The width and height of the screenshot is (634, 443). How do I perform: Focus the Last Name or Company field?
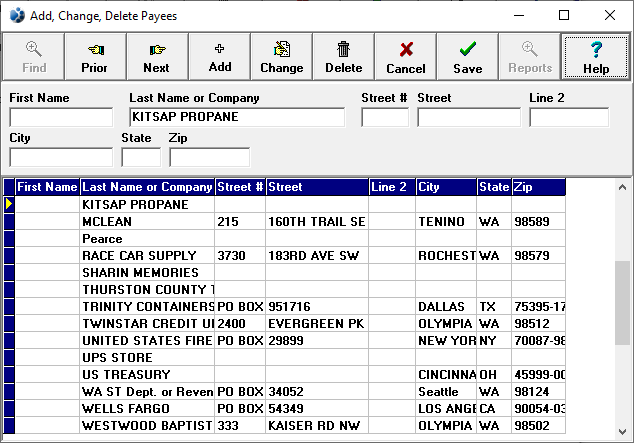coord(236,117)
